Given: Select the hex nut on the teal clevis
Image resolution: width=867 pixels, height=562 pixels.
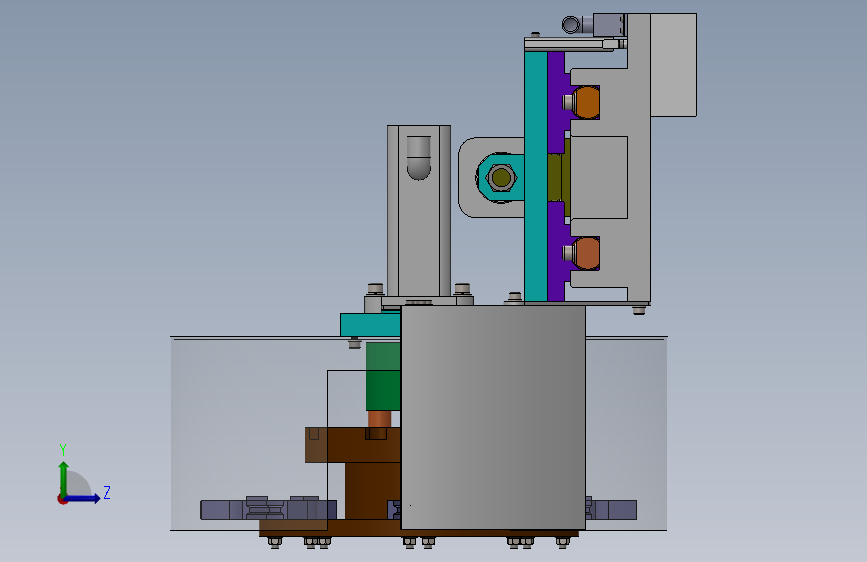Looking at the screenshot, I should tap(501, 178).
